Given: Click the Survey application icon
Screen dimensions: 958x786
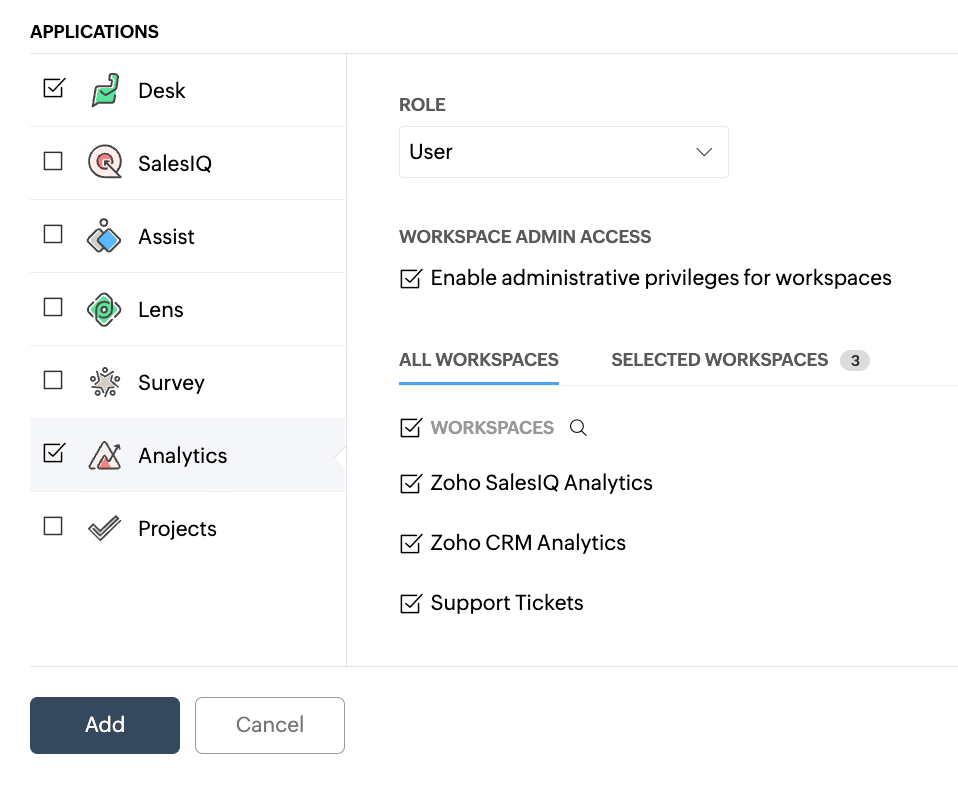Looking at the screenshot, I should pos(105,382).
